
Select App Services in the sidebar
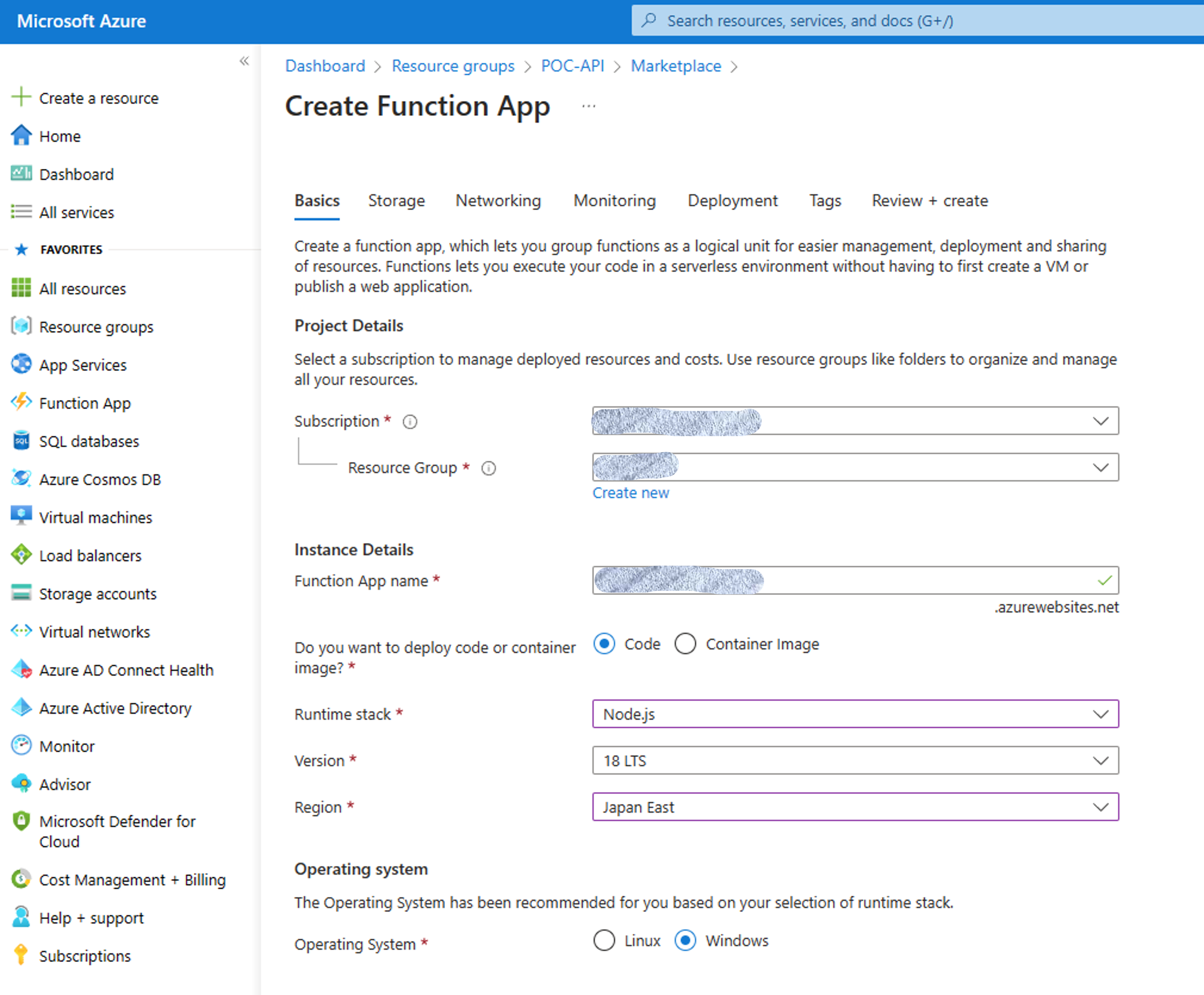pyautogui.click(x=82, y=365)
